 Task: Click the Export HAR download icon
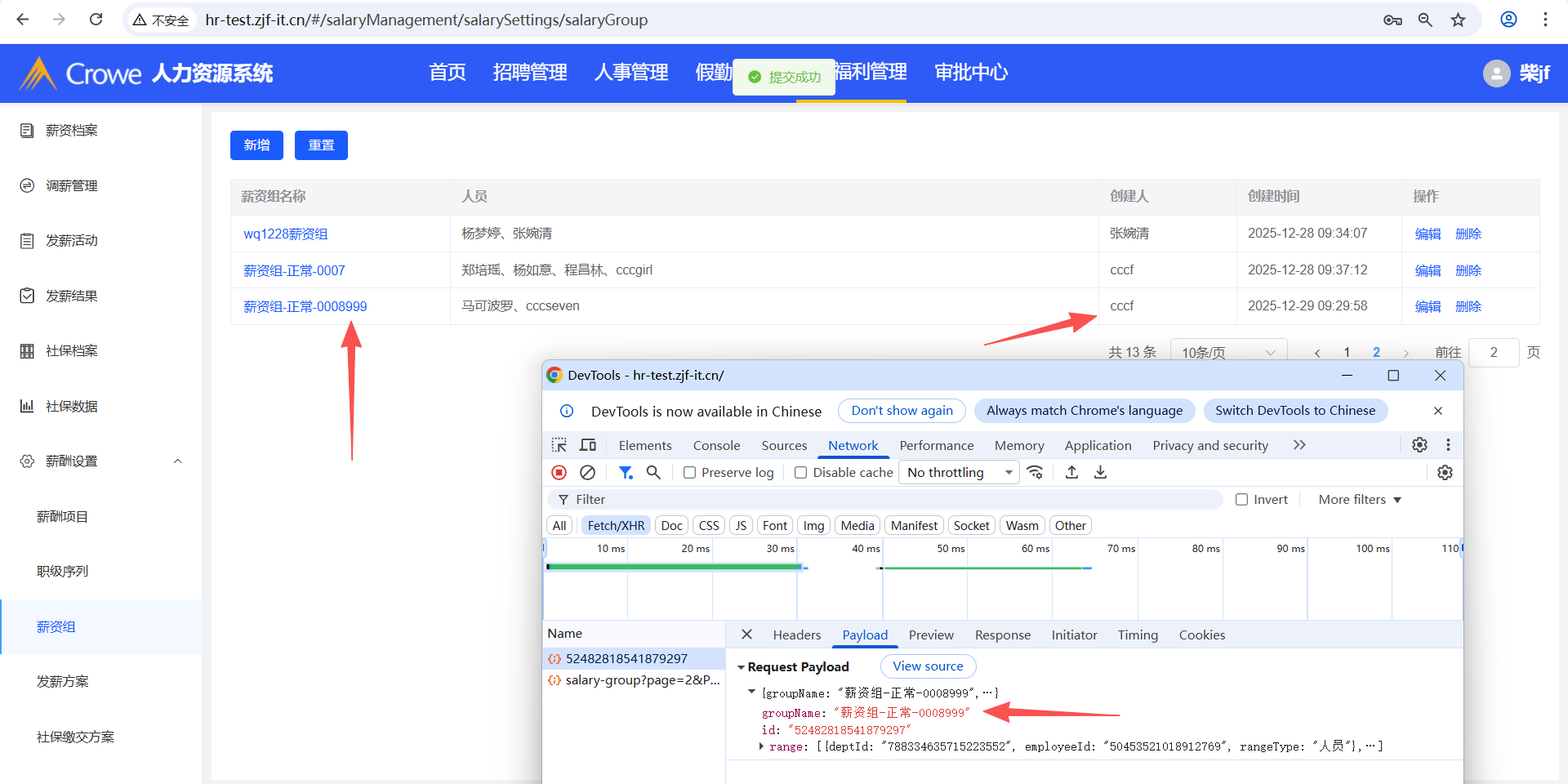(x=1101, y=473)
